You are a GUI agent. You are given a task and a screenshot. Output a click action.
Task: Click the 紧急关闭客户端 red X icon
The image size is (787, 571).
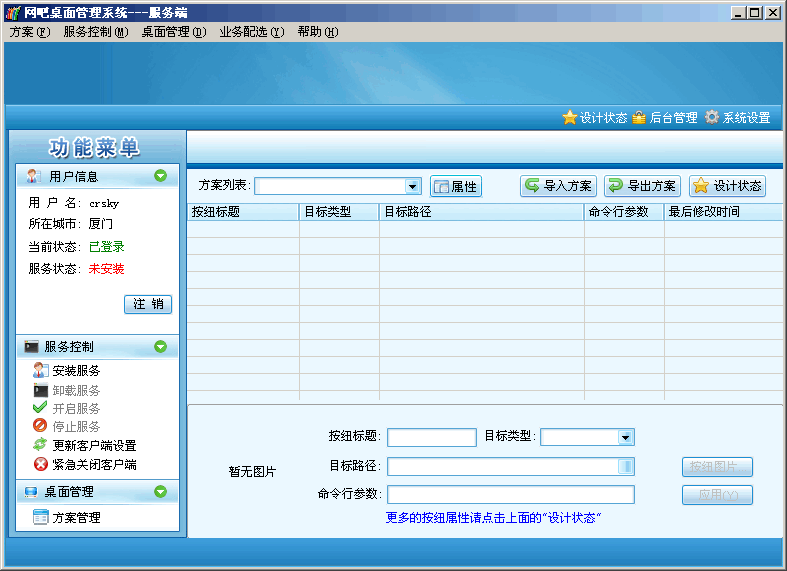(41, 465)
